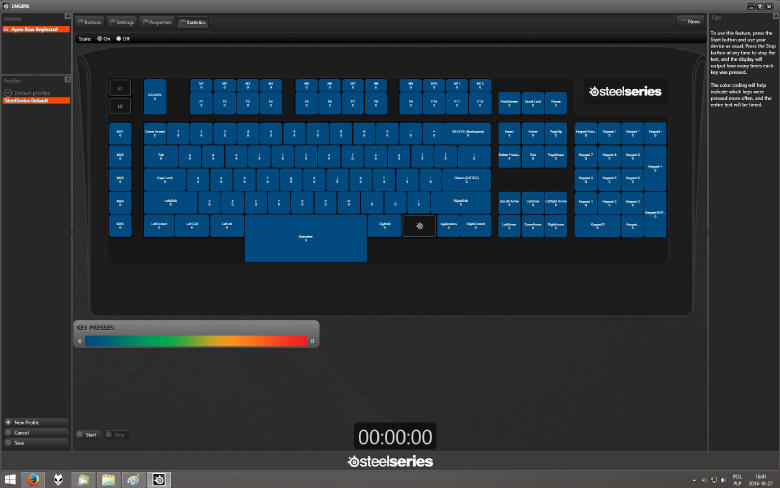Click the F5 key on keyboard map
The image size is (780, 488).
(306, 103)
